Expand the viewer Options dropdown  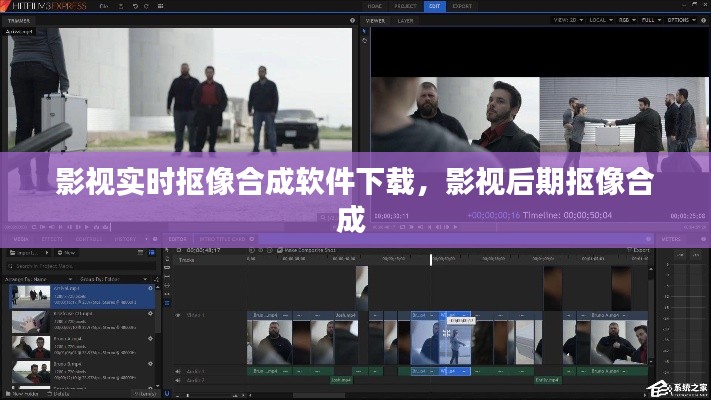[x=682, y=19]
